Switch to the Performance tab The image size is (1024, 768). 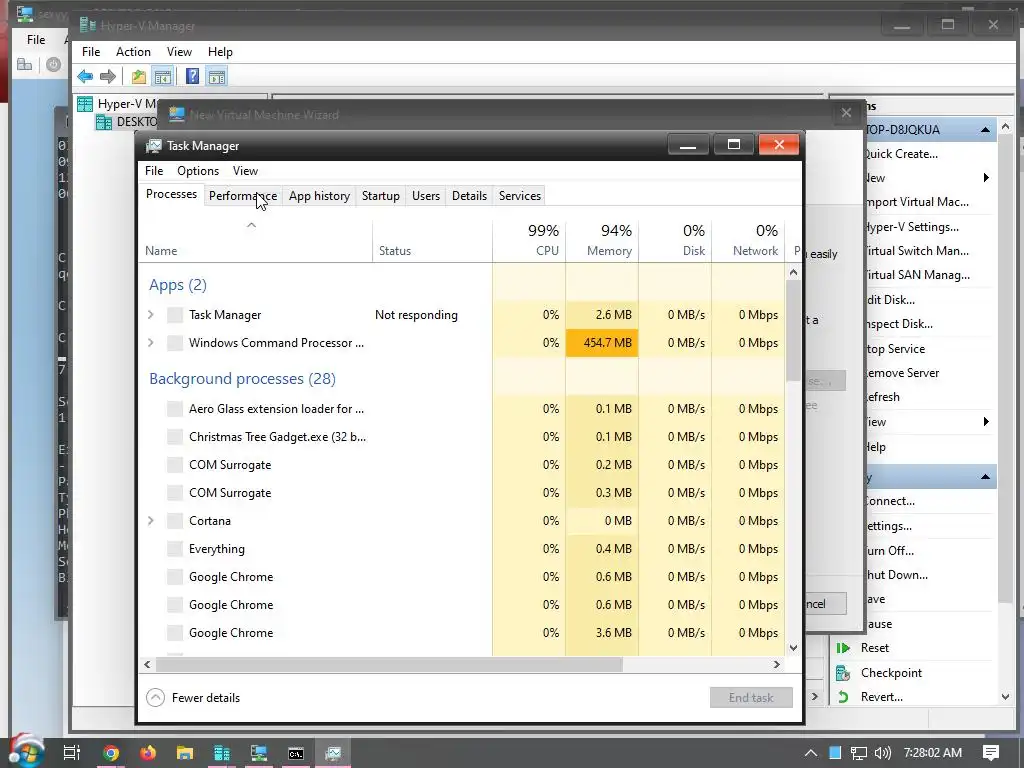pyautogui.click(x=242, y=196)
